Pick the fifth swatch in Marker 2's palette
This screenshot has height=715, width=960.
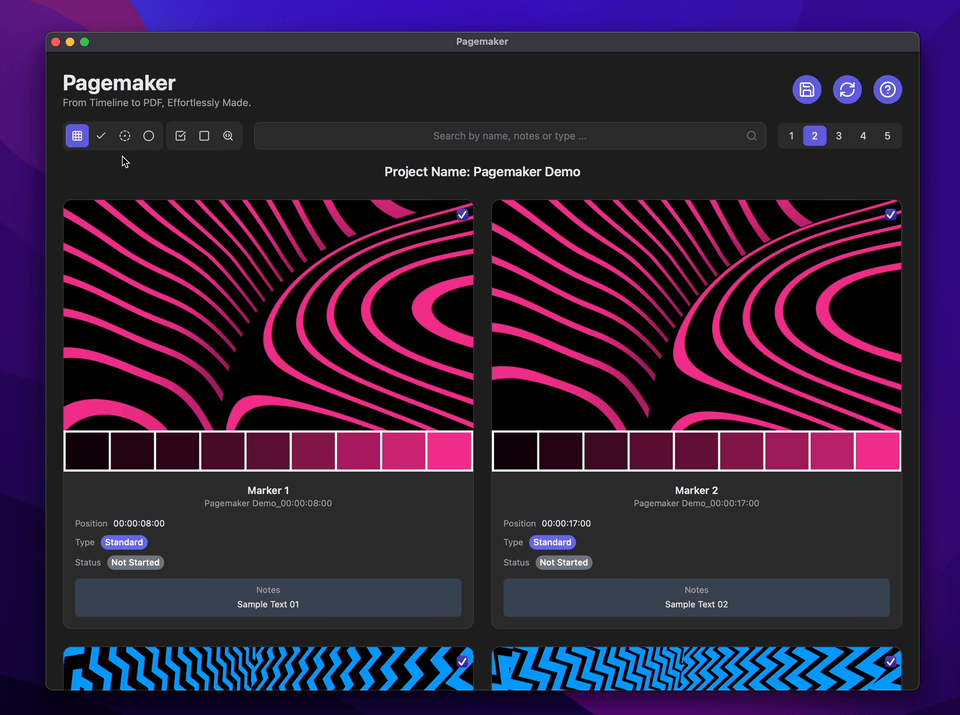[x=697, y=451]
